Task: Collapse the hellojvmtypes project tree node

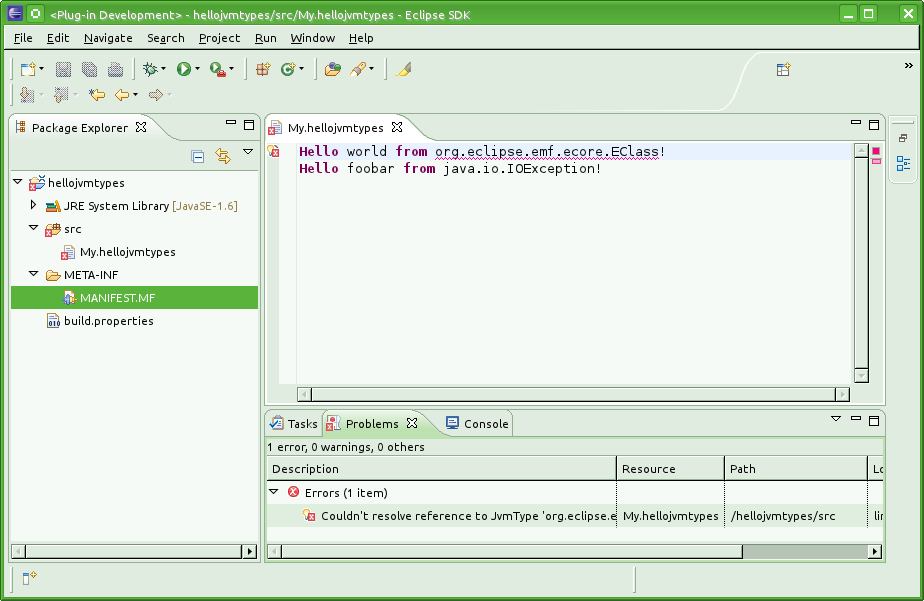Action: (18, 183)
